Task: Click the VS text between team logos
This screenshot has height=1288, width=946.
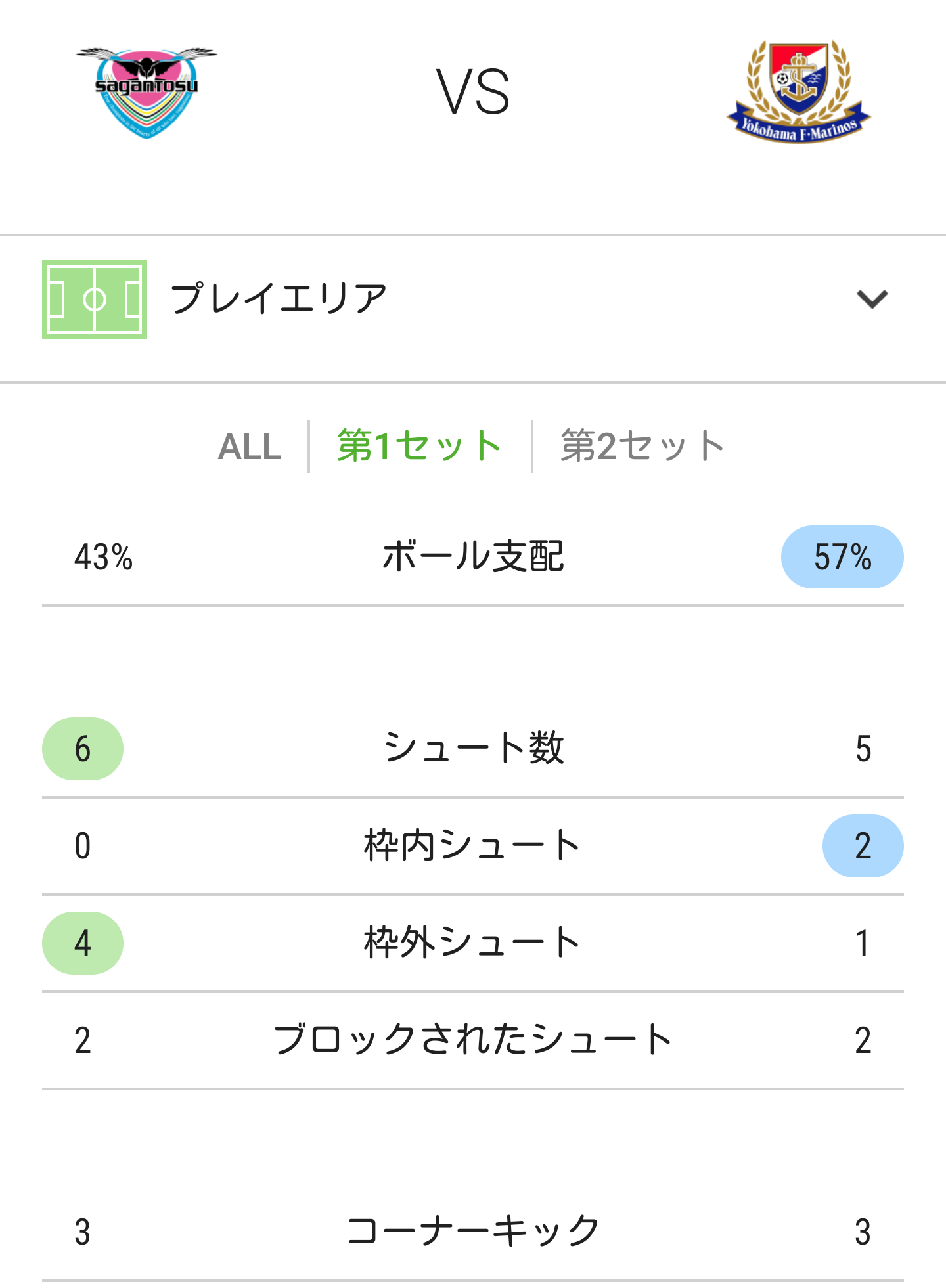Action: pyautogui.click(x=473, y=92)
